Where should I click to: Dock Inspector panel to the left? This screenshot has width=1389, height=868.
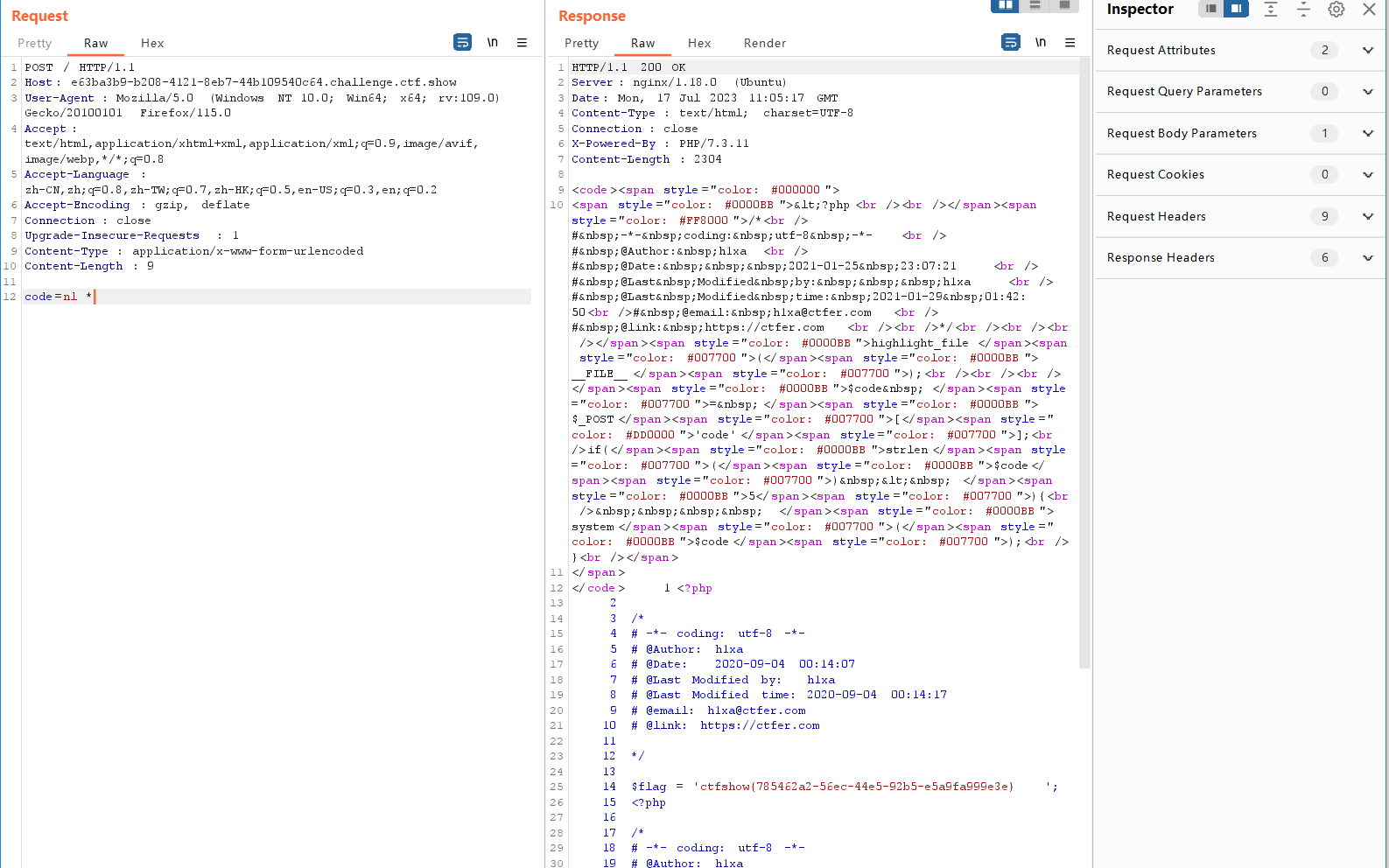1210,9
